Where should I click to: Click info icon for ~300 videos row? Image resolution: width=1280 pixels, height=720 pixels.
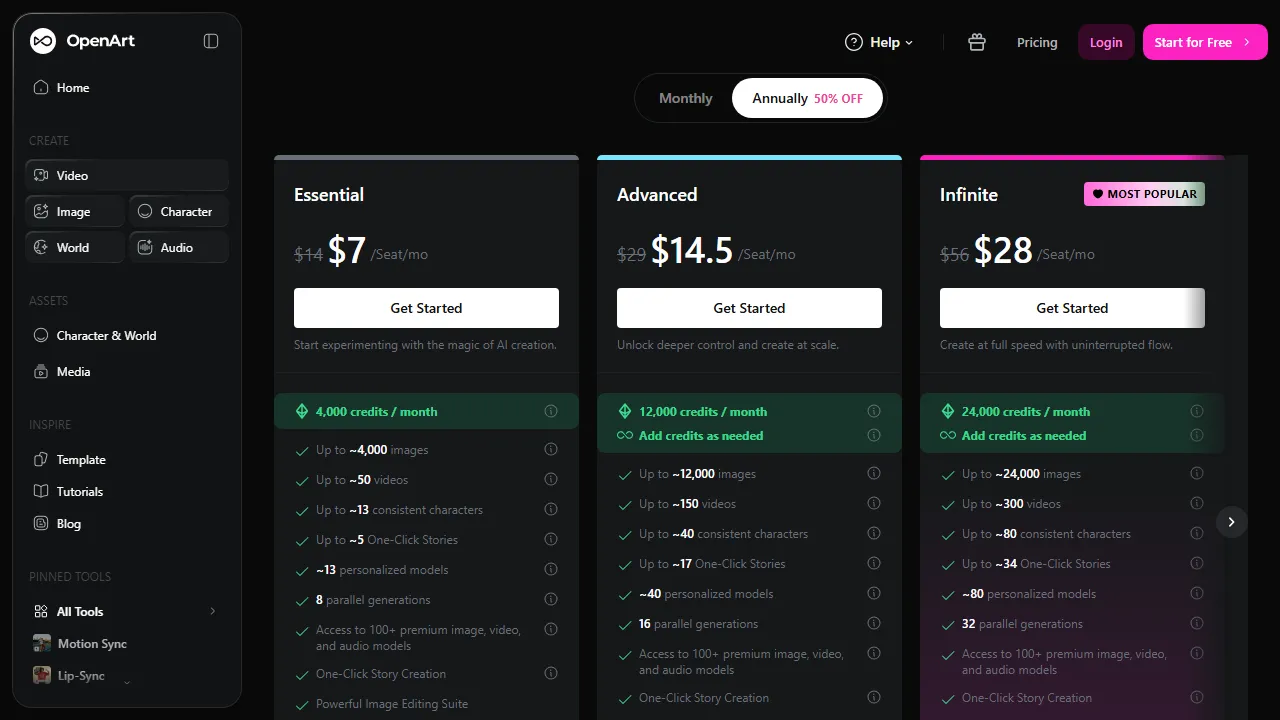point(1197,504)
